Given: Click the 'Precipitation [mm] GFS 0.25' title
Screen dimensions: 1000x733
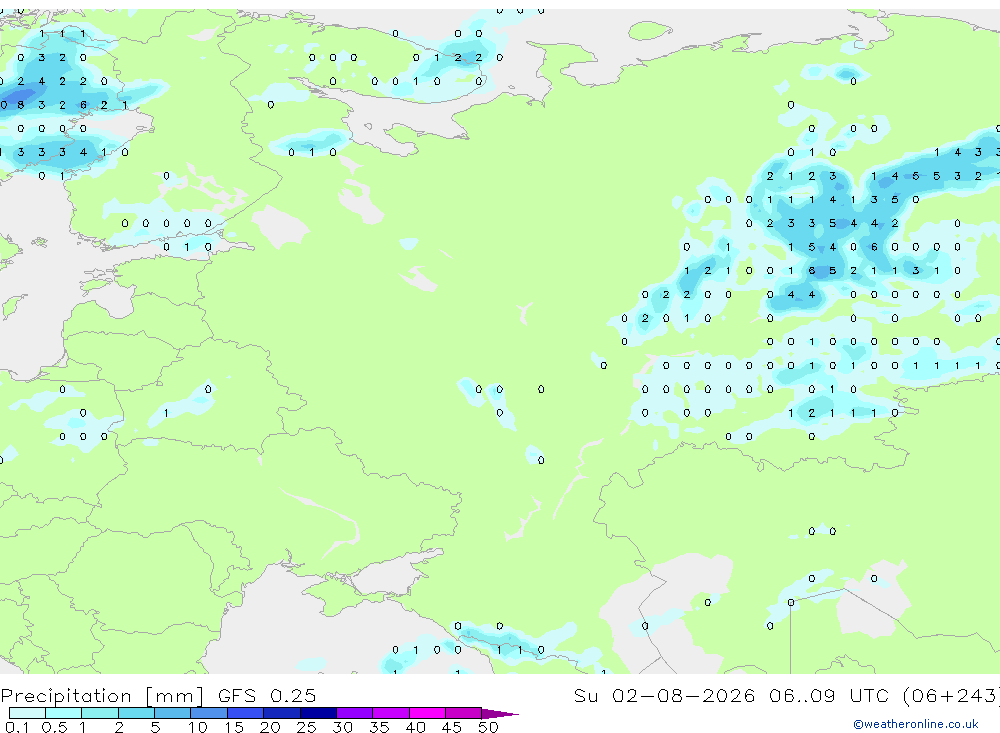Looking at the screenshot, I should 158,695.
